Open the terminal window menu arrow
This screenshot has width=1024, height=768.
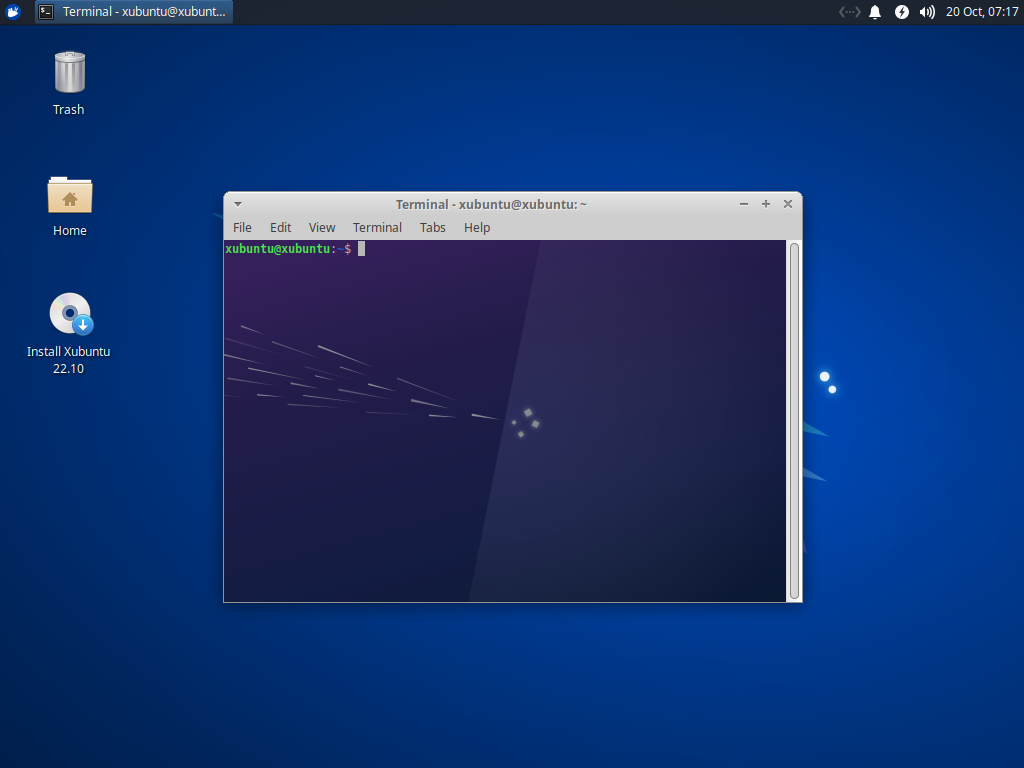(x=238, y=203)
